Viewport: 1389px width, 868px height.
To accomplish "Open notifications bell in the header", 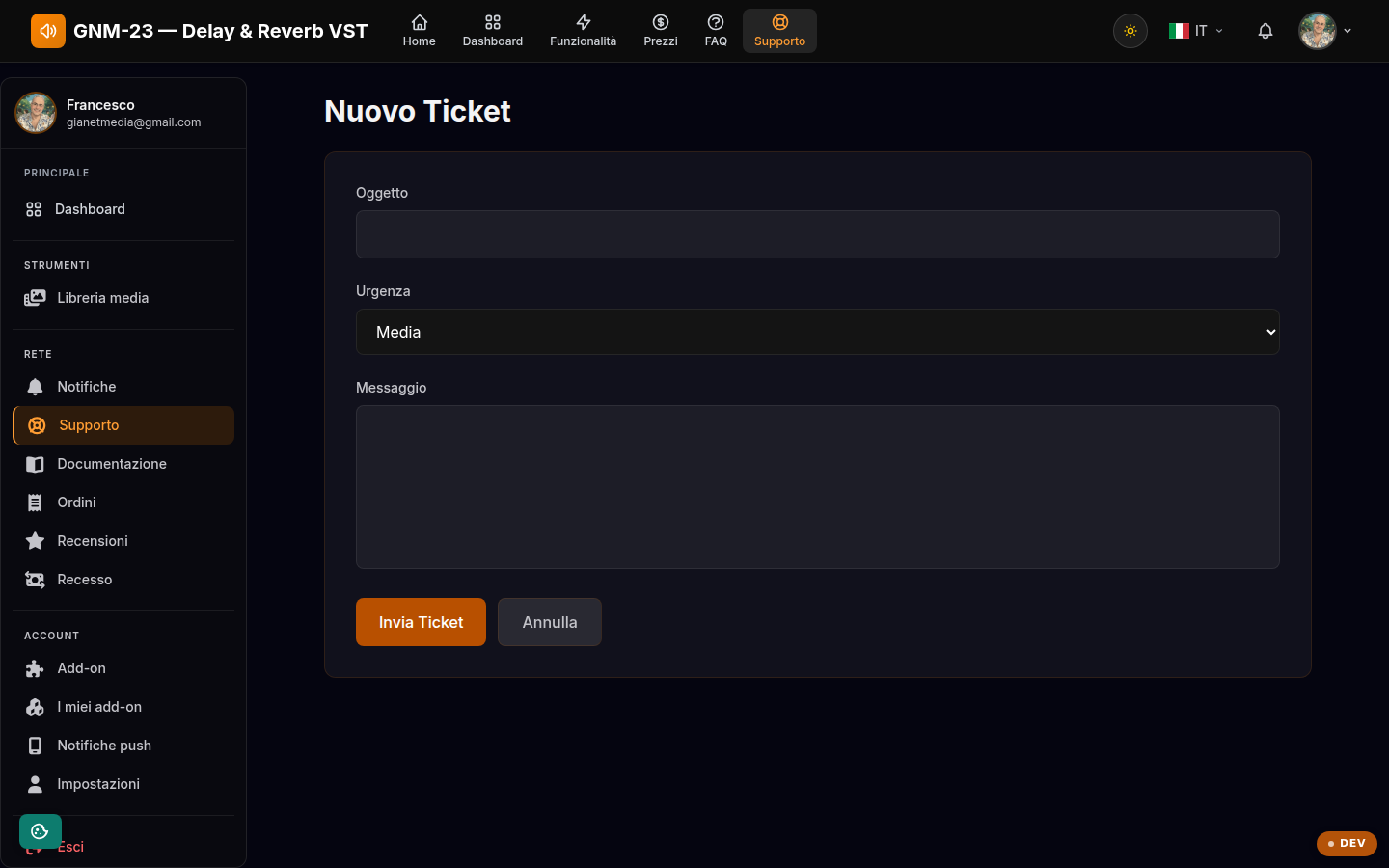I will tap(1266, 31).
